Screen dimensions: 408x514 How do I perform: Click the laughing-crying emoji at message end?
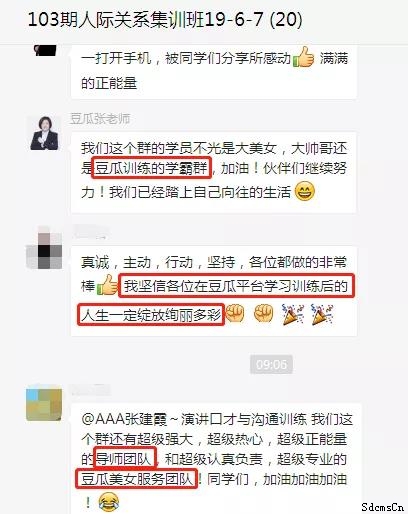[x=109, y=501]
